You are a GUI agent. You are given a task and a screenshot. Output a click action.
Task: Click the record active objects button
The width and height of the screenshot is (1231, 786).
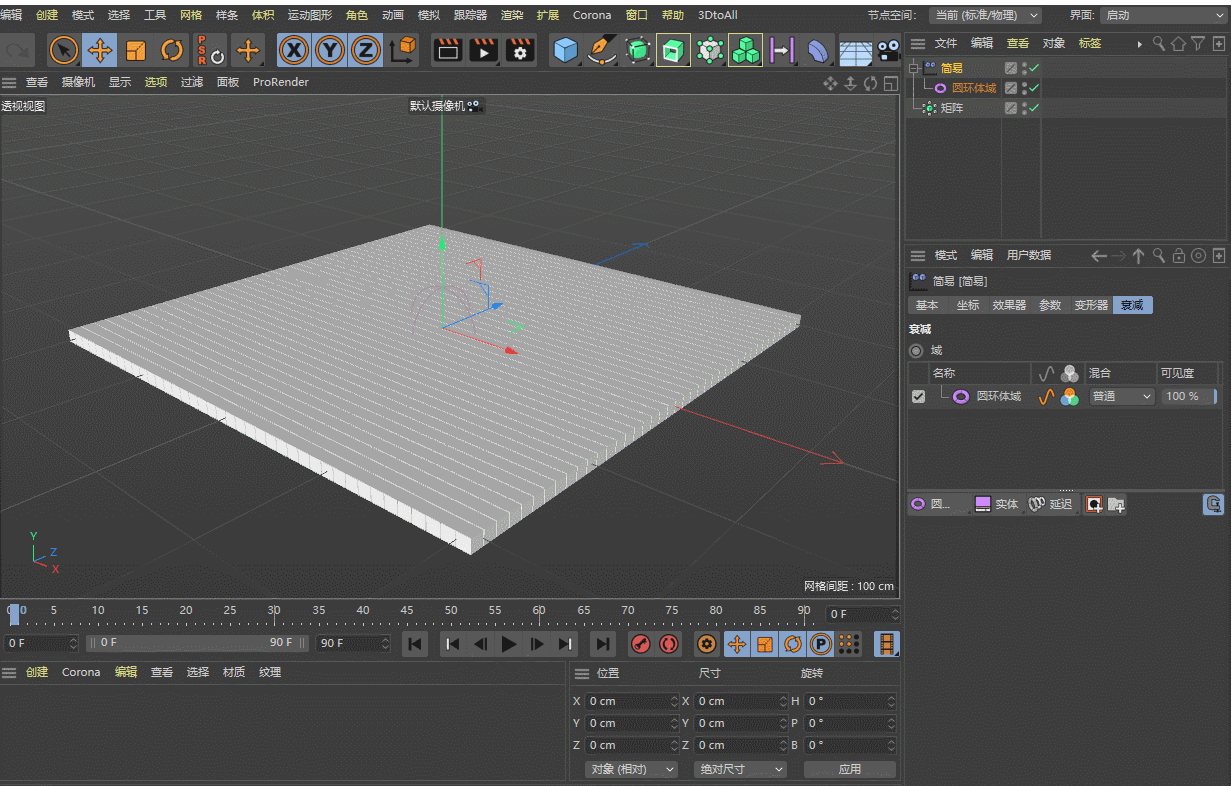(x=642, y=644)
